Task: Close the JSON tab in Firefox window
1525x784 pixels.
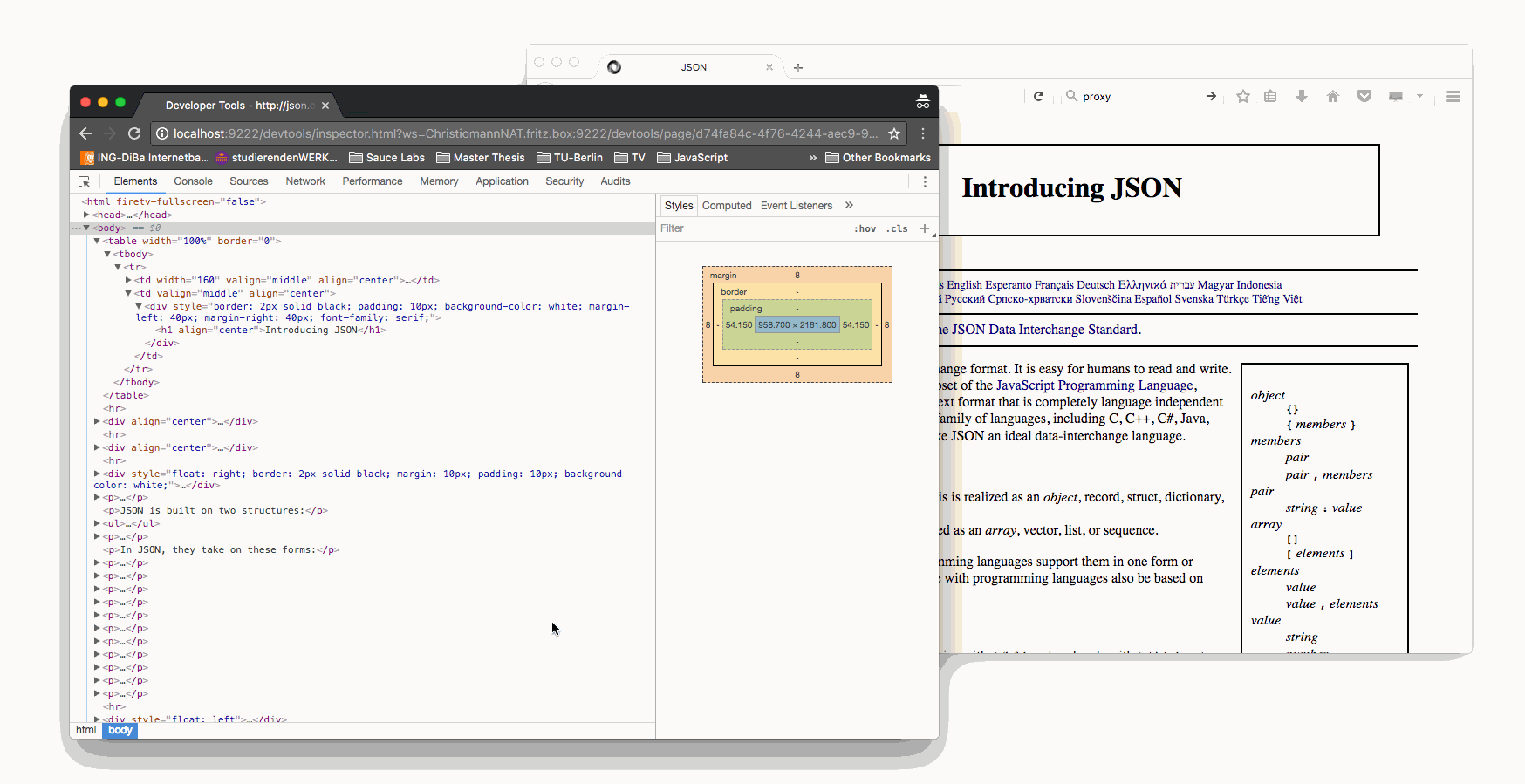Action: (769, 67)
